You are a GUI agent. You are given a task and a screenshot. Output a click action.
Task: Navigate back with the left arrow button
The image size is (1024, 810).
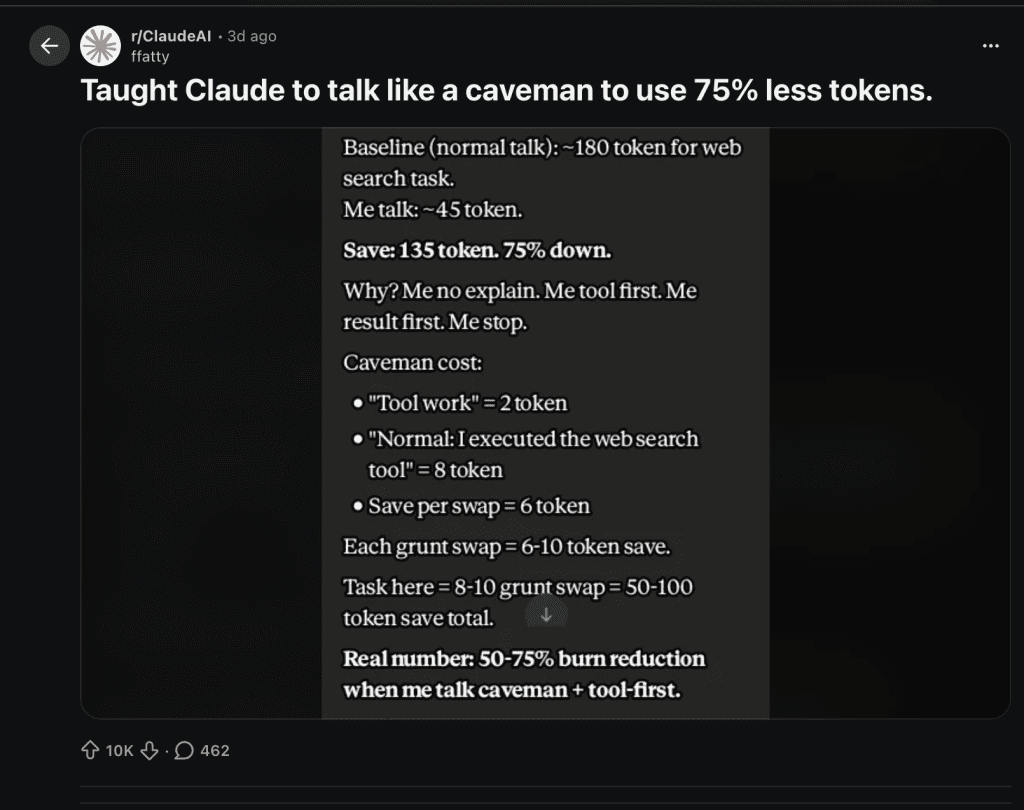click(x=48, y=45)
